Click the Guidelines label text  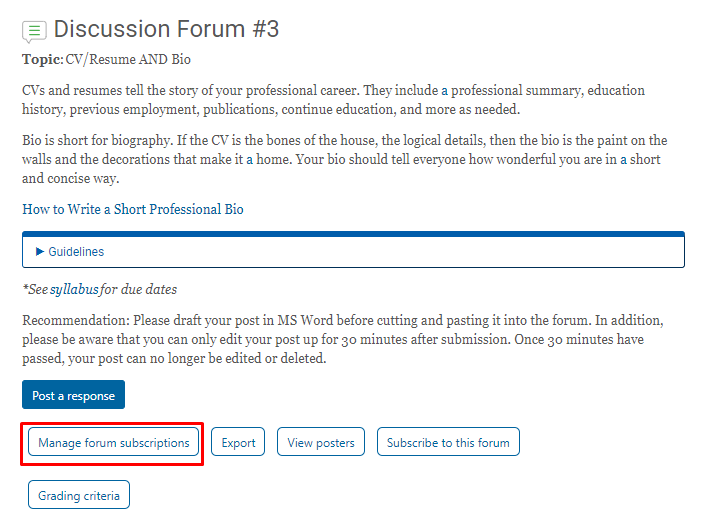point(76,252)
